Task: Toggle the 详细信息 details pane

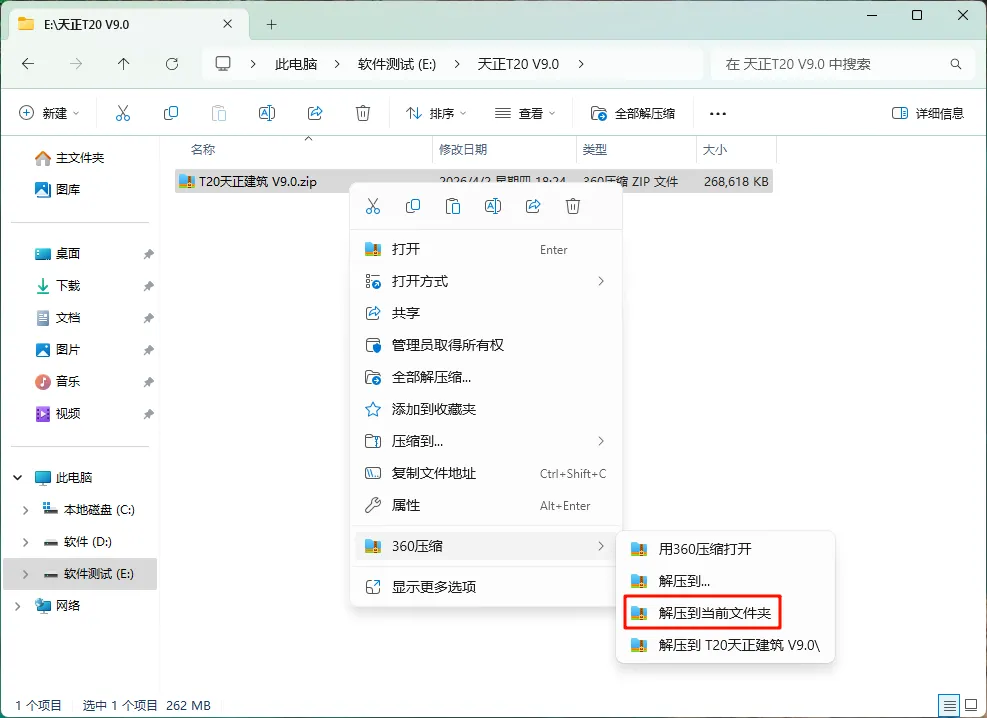Action: (x=928, y=113)
